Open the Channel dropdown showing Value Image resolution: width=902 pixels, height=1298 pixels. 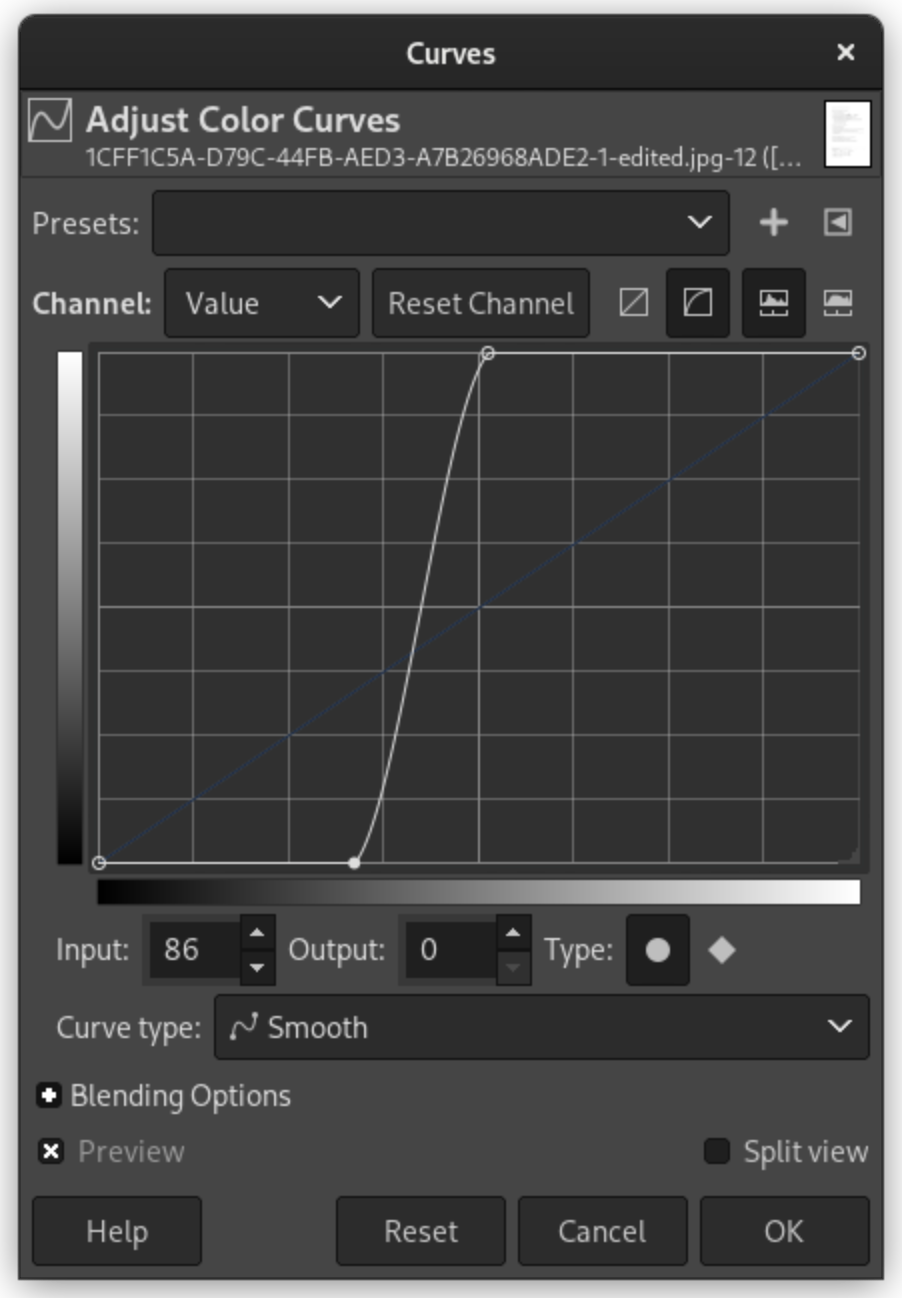pos(262,302)
